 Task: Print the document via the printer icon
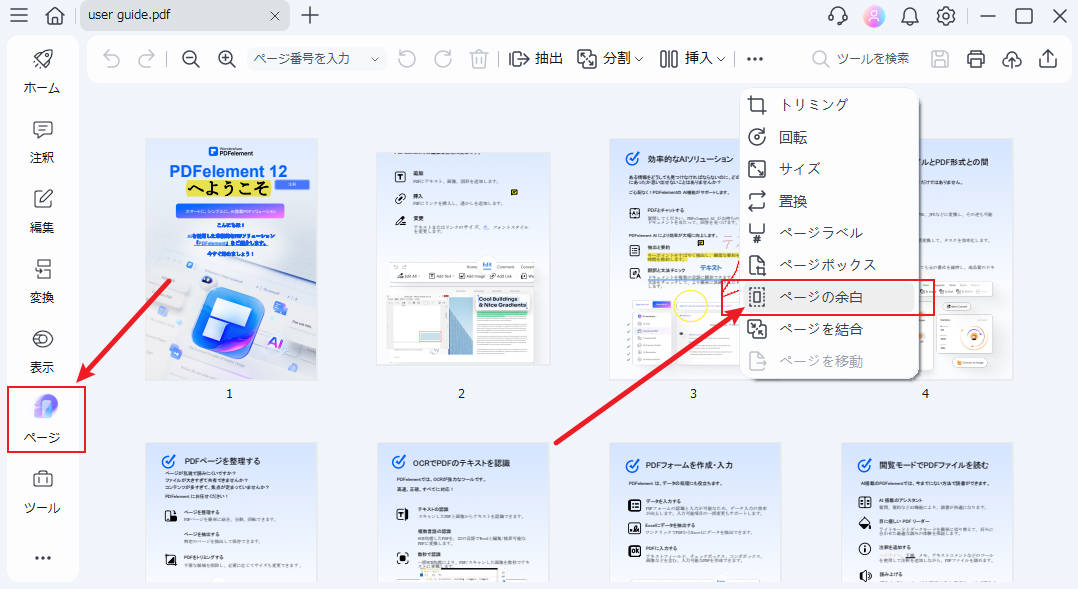coord(975,58)
